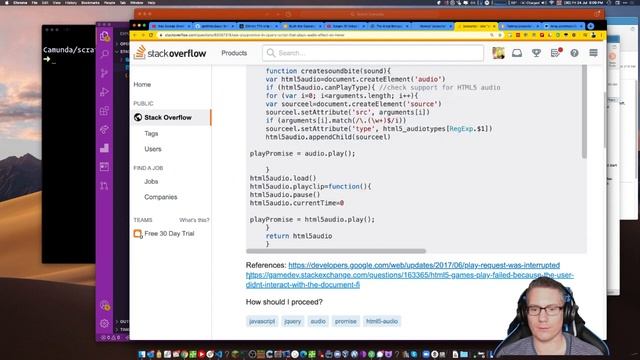Click the Teams briefcase icon
The image size is (640, 360).
[138, 234]
